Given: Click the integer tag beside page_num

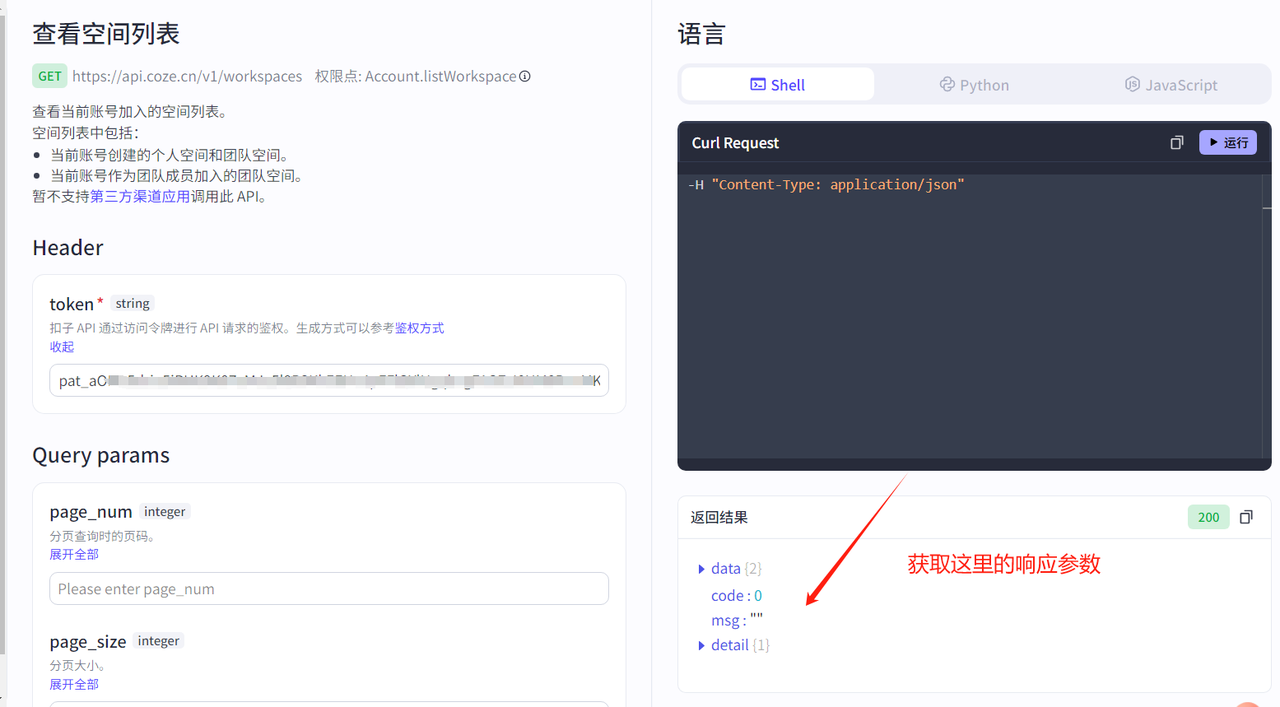Looking at the screenshot, I should (x=165, y=511).
